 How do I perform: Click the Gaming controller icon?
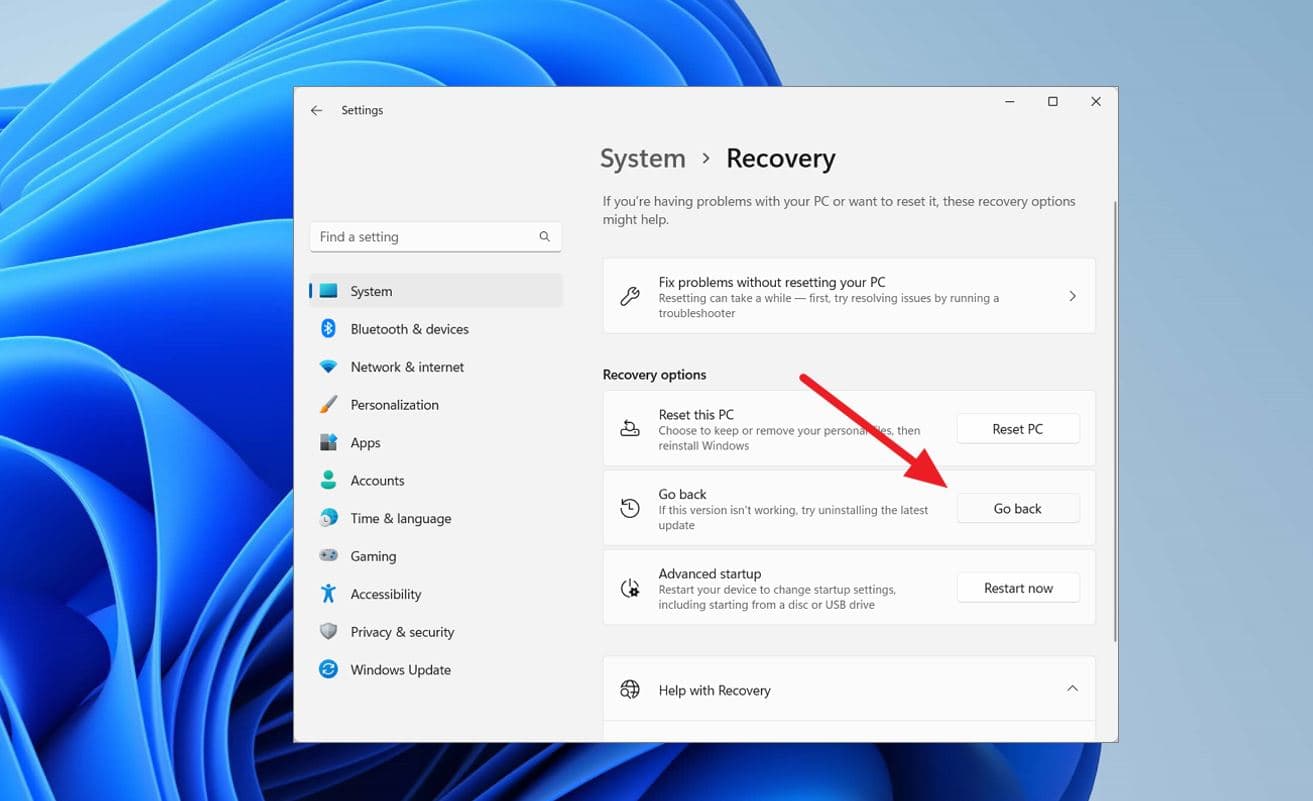point(328,556)
